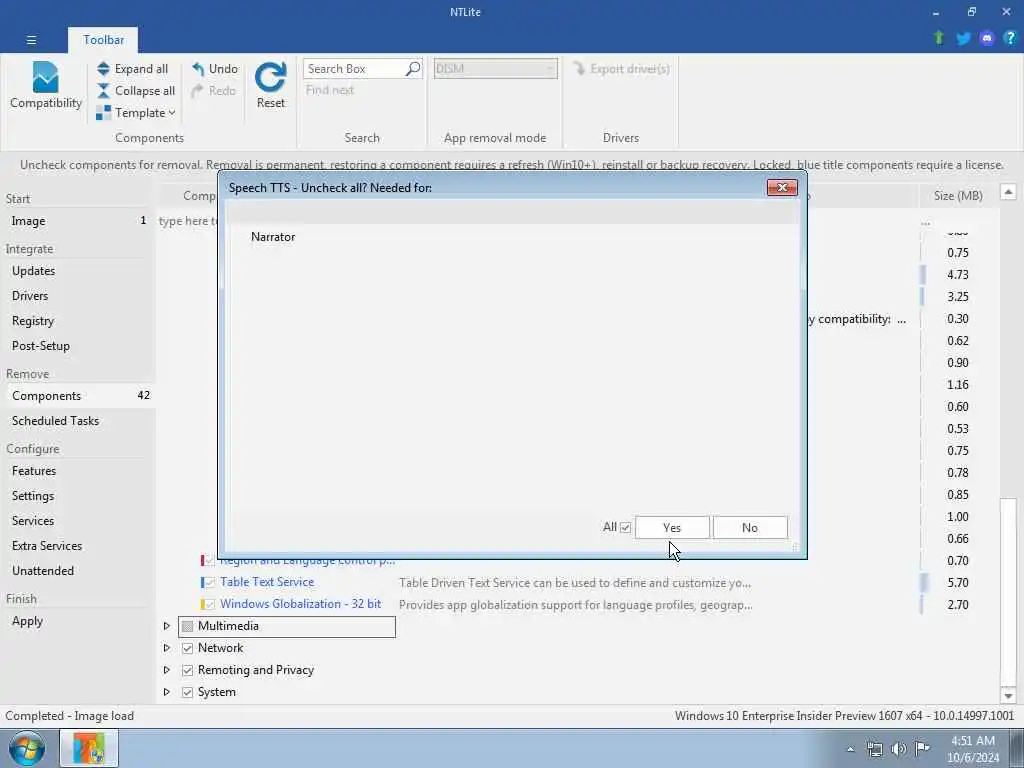Uncheck the Network checkbox
Image resolution: width=1024 pixels, height=768 pixels.
point(187,648)
